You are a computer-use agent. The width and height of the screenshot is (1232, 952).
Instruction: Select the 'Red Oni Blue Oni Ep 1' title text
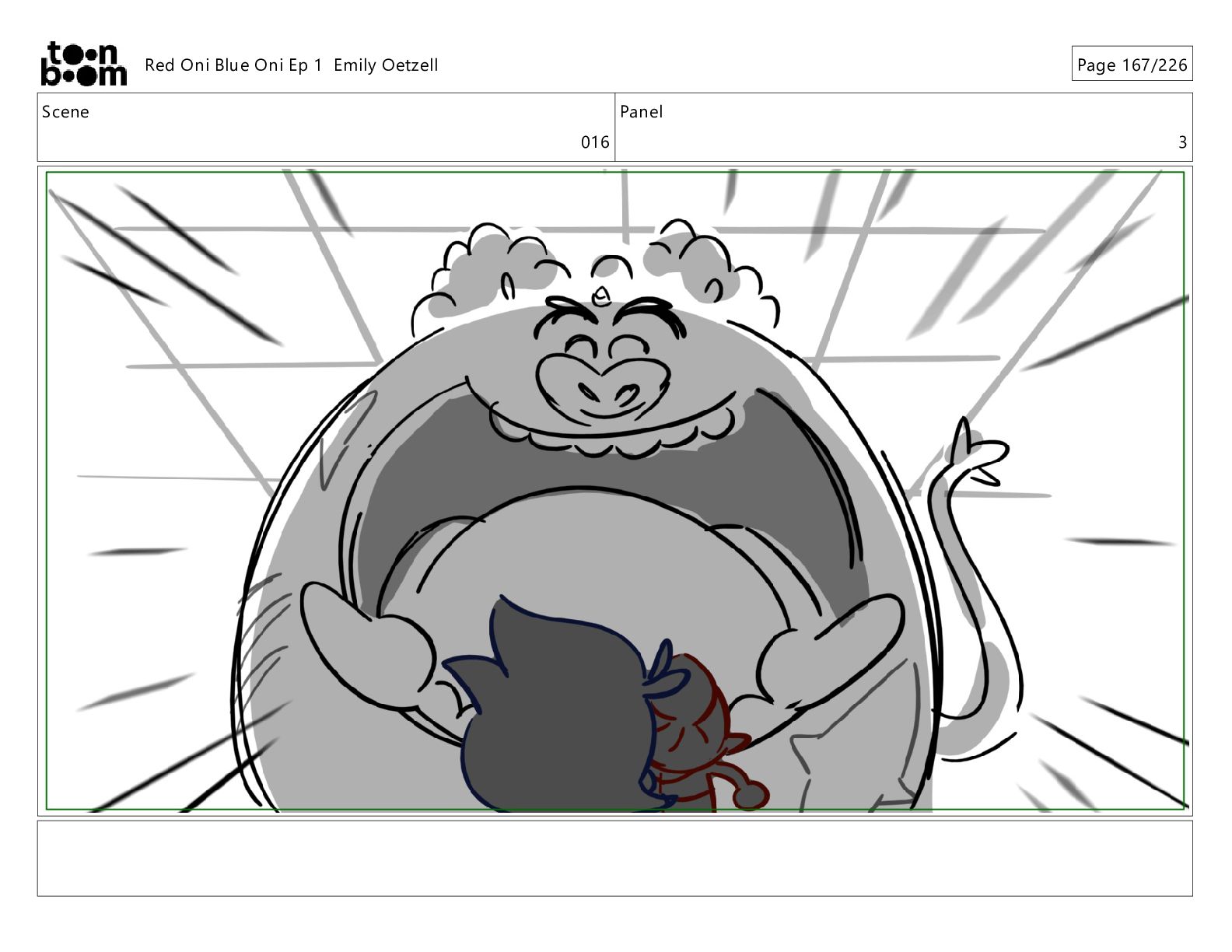[233, 65]
